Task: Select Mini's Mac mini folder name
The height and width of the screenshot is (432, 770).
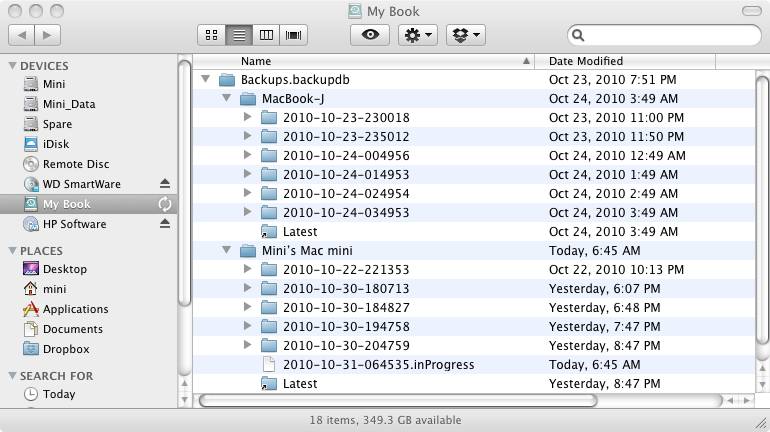Action: click(x=307, y=250)
